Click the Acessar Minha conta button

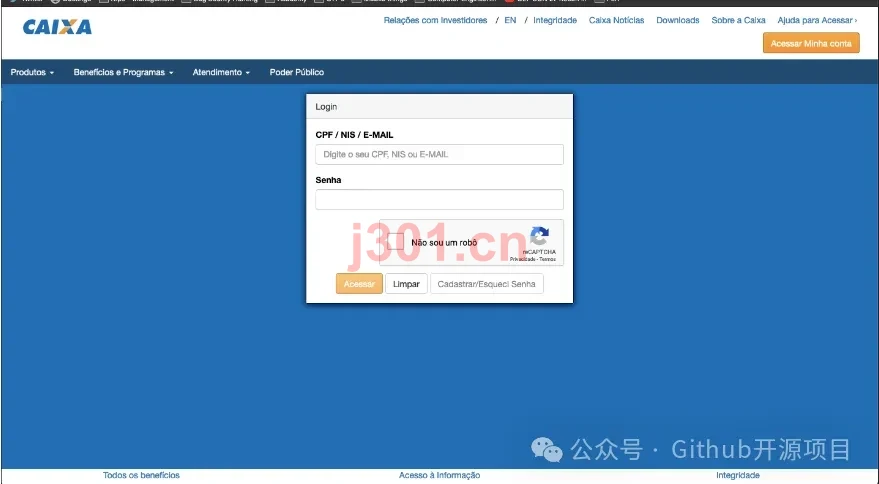click(811, 43)
